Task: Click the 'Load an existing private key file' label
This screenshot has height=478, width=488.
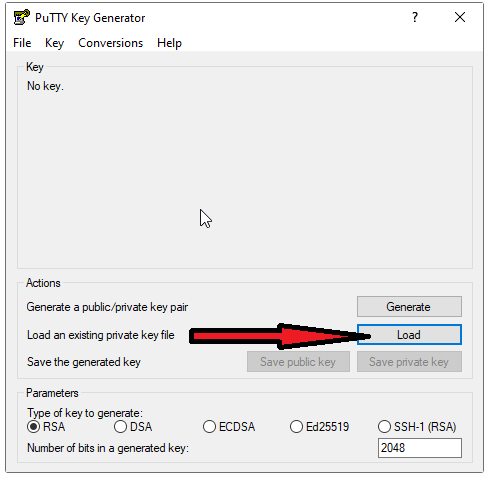Action: 101,335
